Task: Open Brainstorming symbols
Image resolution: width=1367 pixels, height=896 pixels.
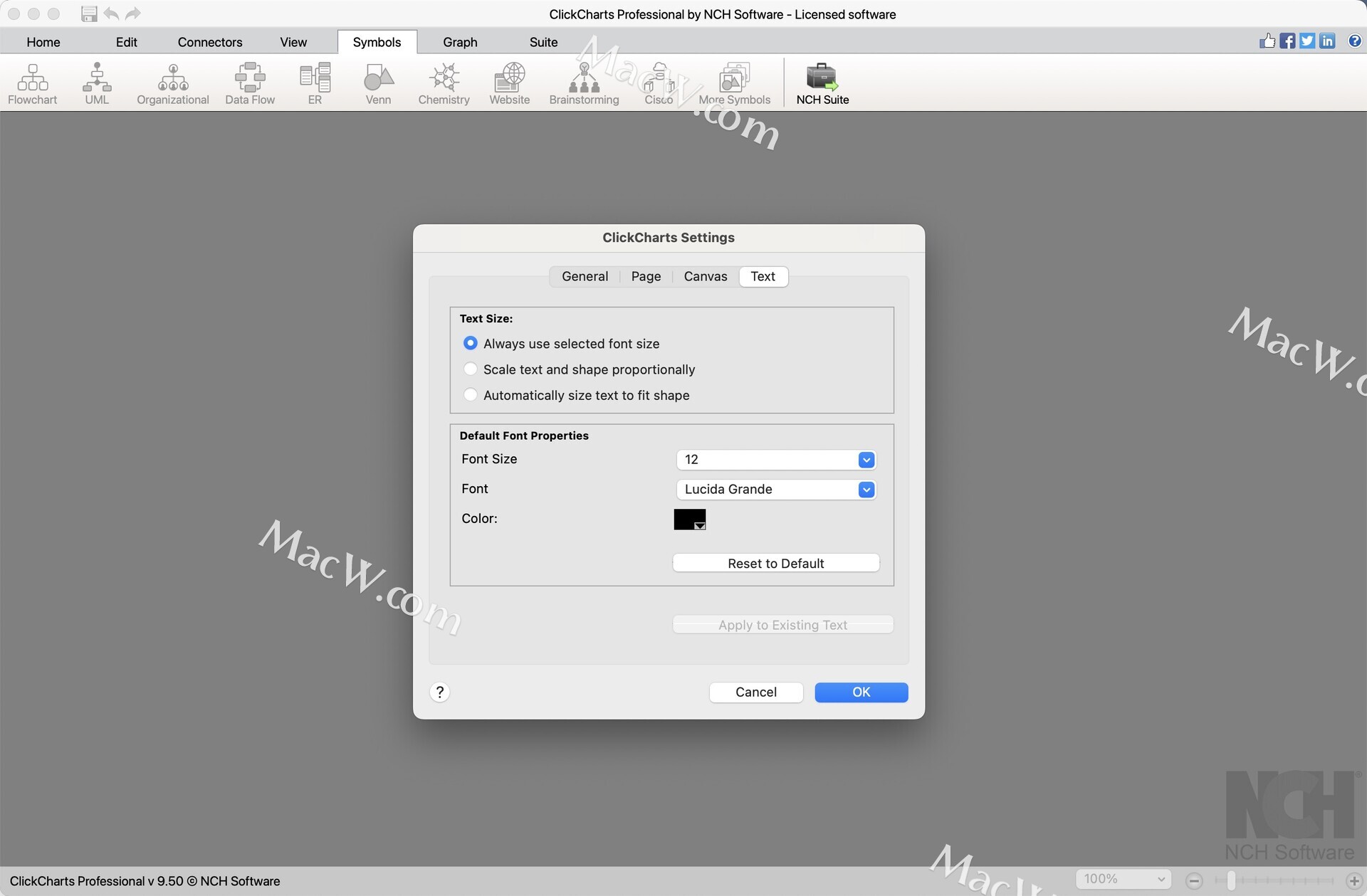Action: [584, 84]
